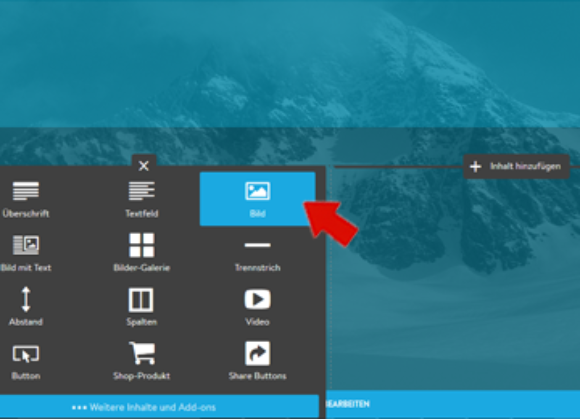Add an Abstand spacing element

tap(26, 307)
